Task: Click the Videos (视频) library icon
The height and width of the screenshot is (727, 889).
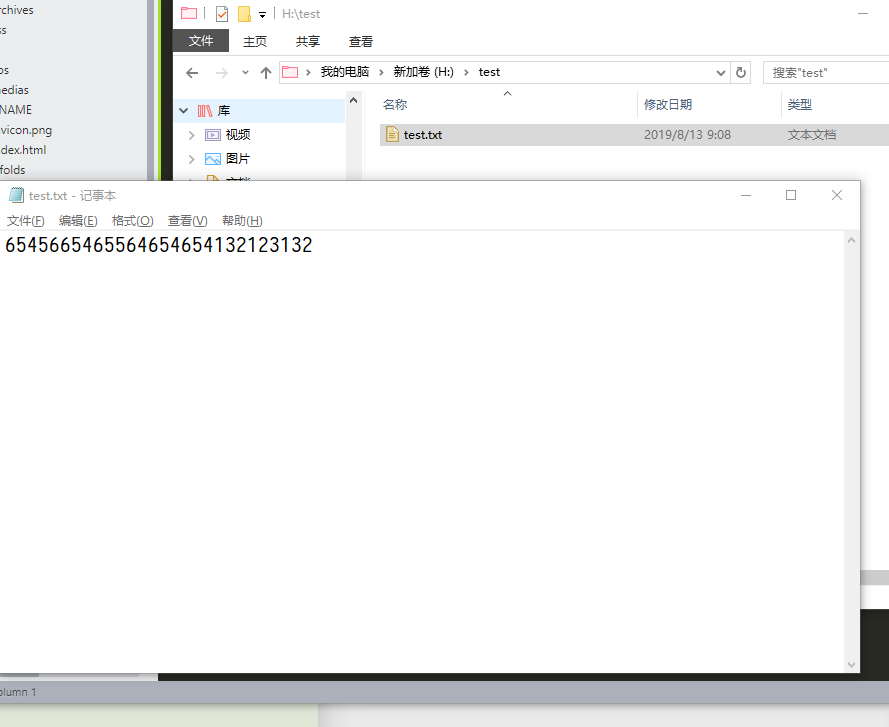Action: 213,135
